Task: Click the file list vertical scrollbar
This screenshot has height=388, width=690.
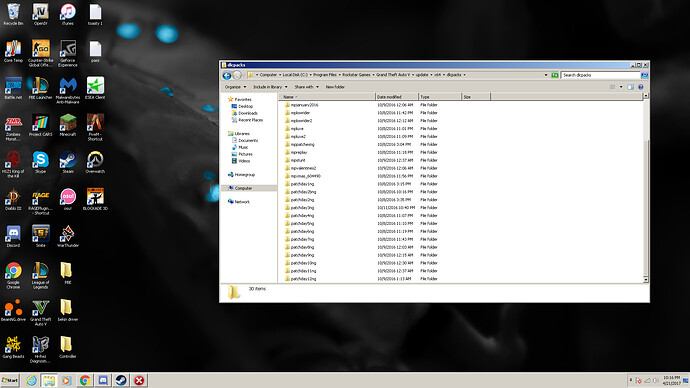Action: [646, 188]
